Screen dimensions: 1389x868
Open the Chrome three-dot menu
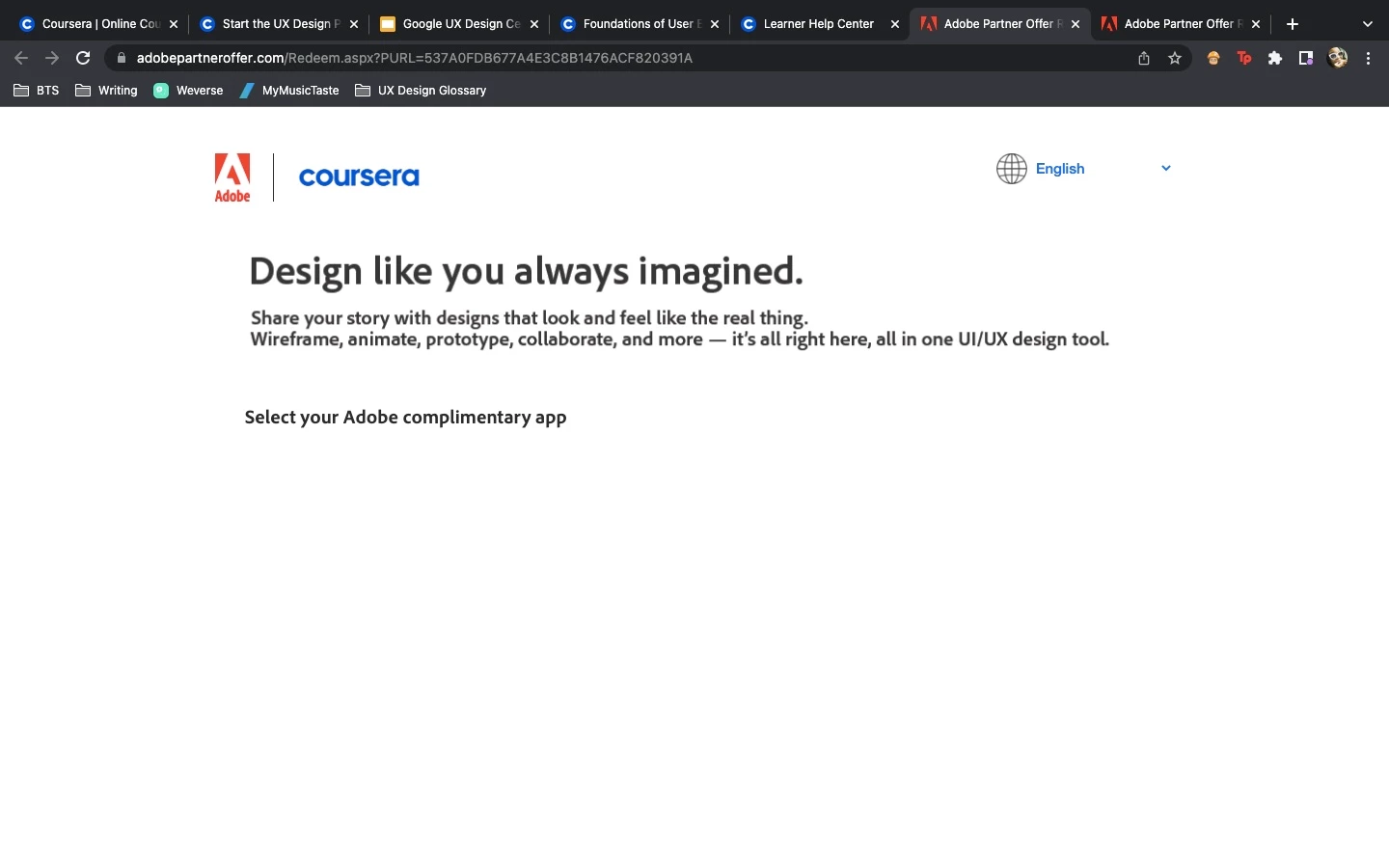coord(1368,58)
